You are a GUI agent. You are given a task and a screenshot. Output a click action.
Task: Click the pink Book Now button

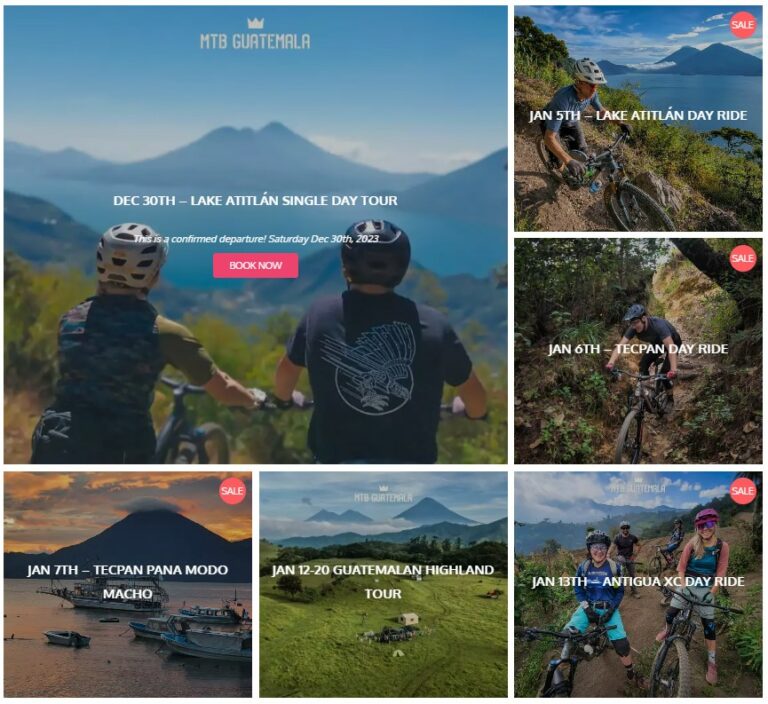[255, 266]
